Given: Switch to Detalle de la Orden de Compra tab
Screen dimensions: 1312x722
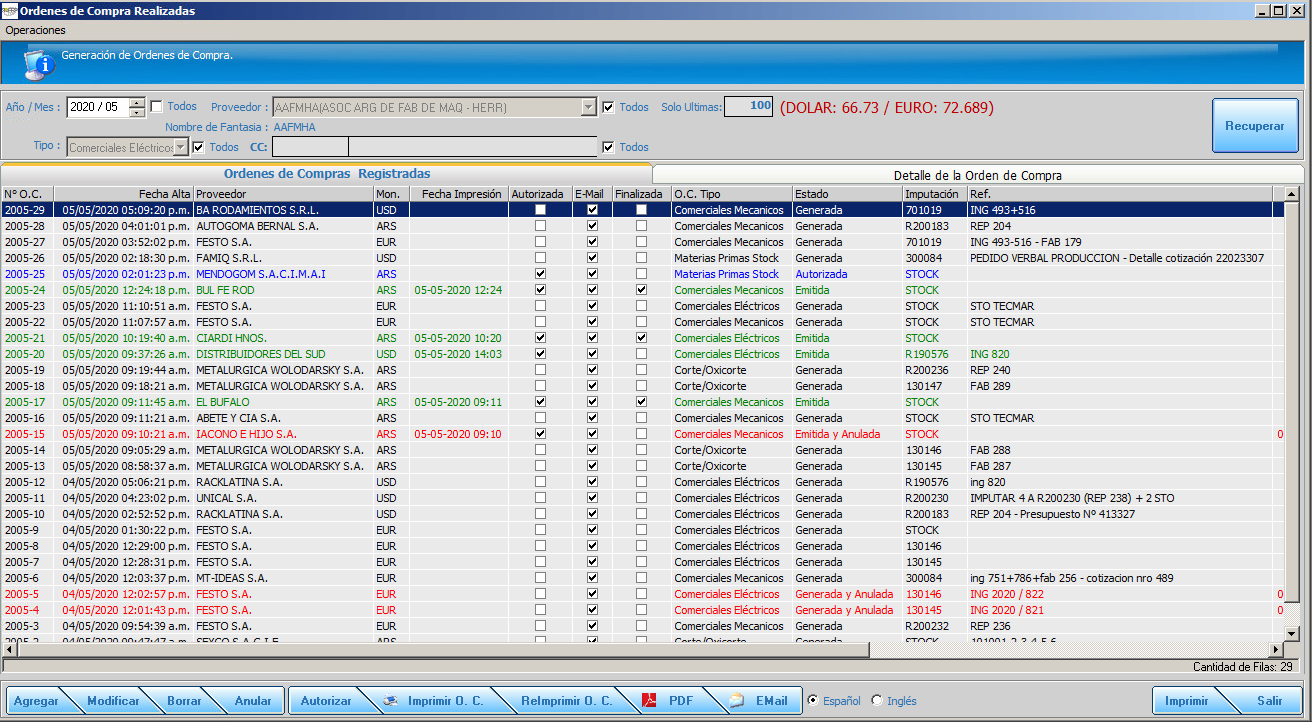Looking at the screenshot, I should click(977, 175).
